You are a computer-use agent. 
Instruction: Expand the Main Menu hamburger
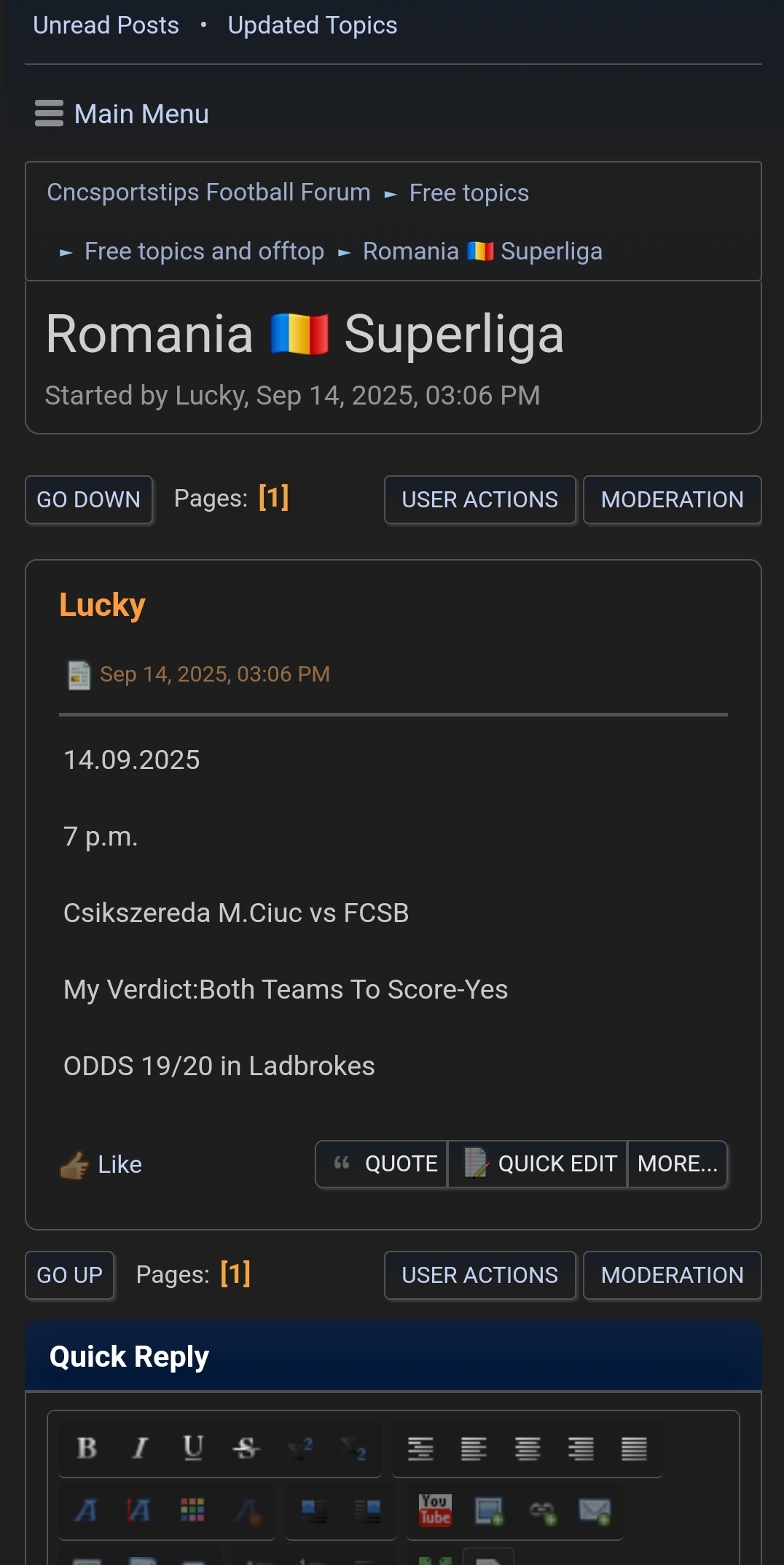tap(49, 114)
